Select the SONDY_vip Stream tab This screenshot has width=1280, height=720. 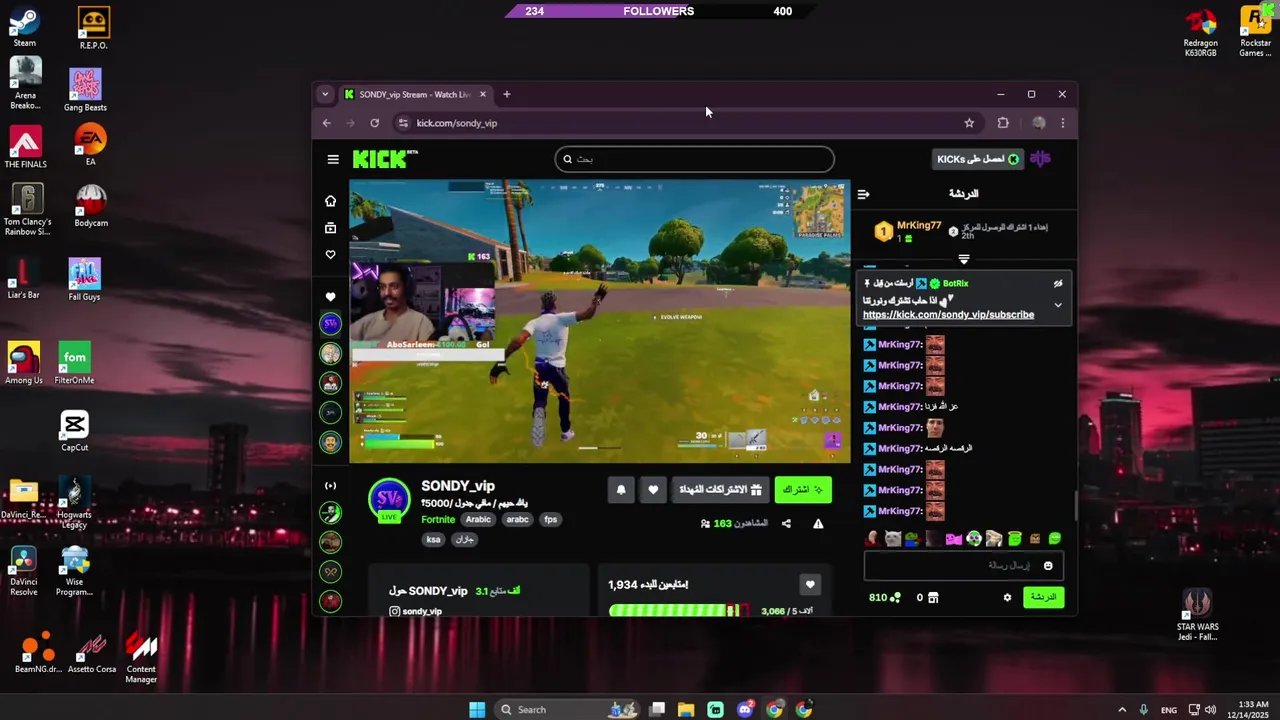tap(415, 94)
